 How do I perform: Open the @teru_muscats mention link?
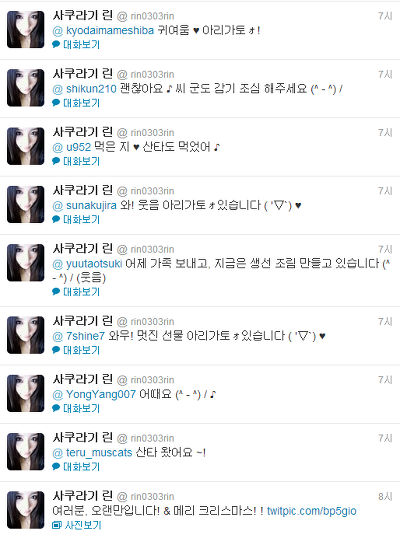pyautogui.click(x=92, y=453)
